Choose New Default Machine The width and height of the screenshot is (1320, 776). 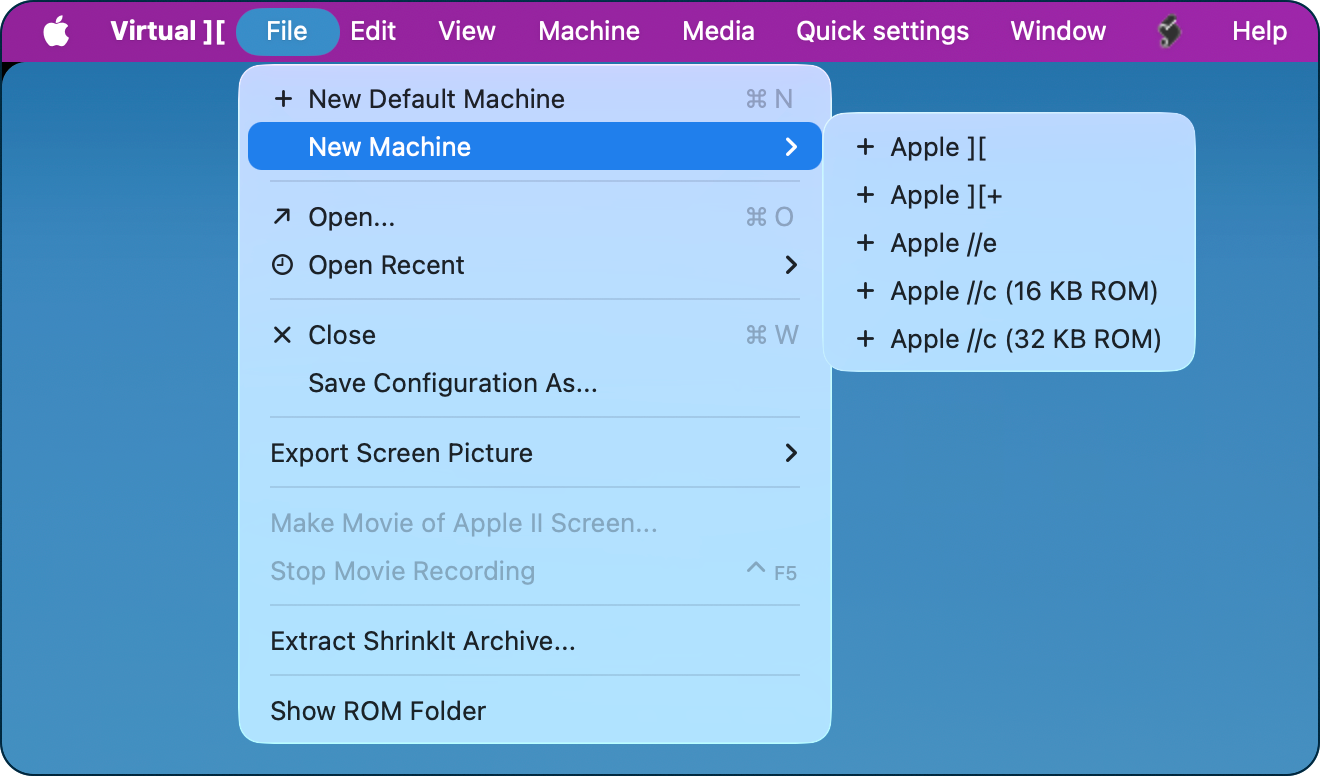pyautogui.click(x=535, y=99)
